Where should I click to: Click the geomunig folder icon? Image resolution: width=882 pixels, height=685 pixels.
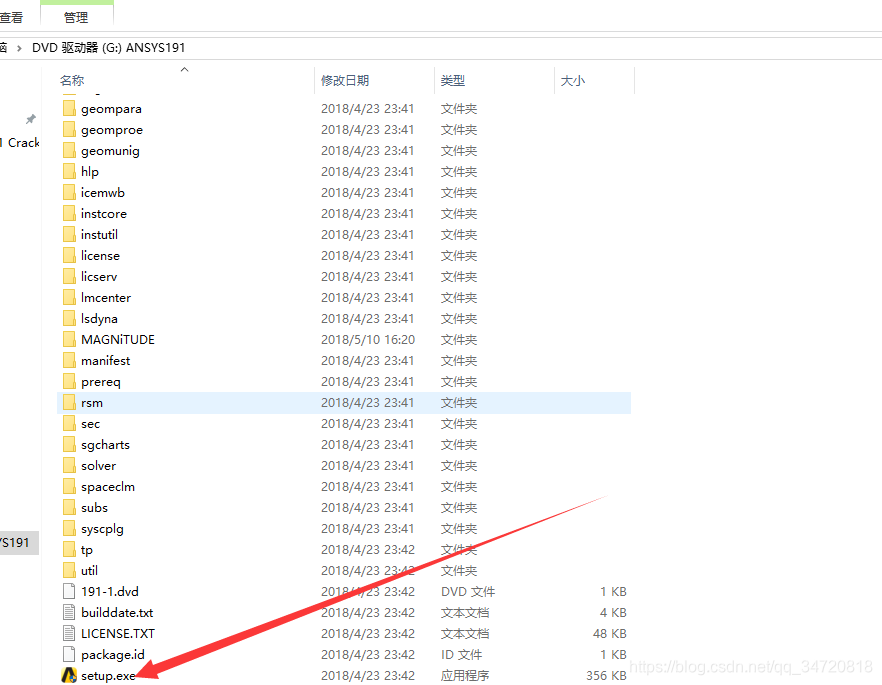click(69, 150)
